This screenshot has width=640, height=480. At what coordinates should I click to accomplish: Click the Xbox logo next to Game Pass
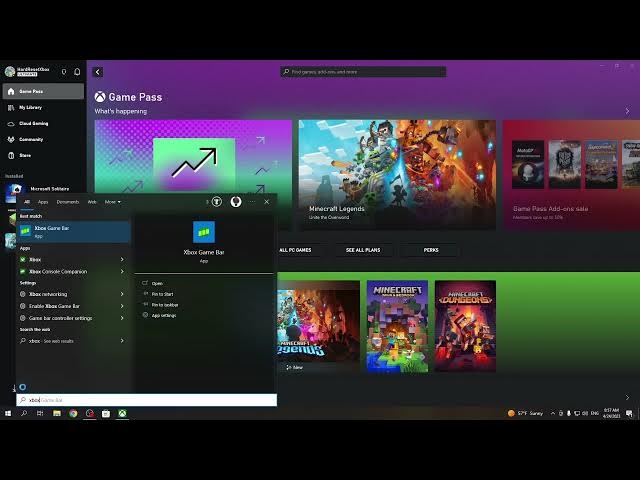click(100, 97)
